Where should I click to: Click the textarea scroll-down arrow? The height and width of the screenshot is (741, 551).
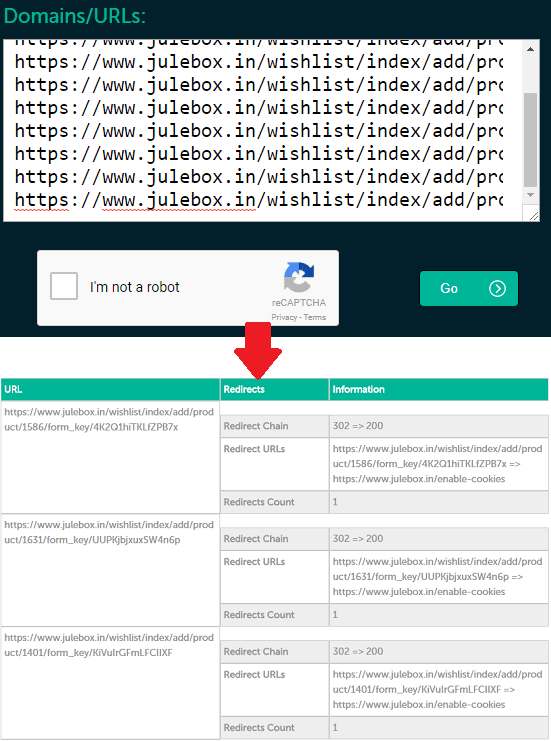click(x=530, y=195)
